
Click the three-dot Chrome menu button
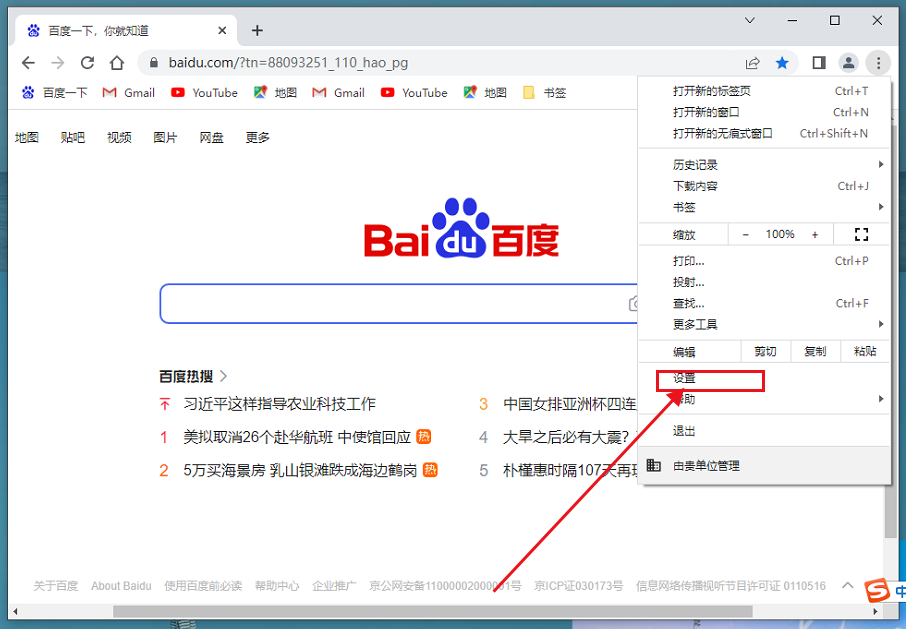pos(878,62)
